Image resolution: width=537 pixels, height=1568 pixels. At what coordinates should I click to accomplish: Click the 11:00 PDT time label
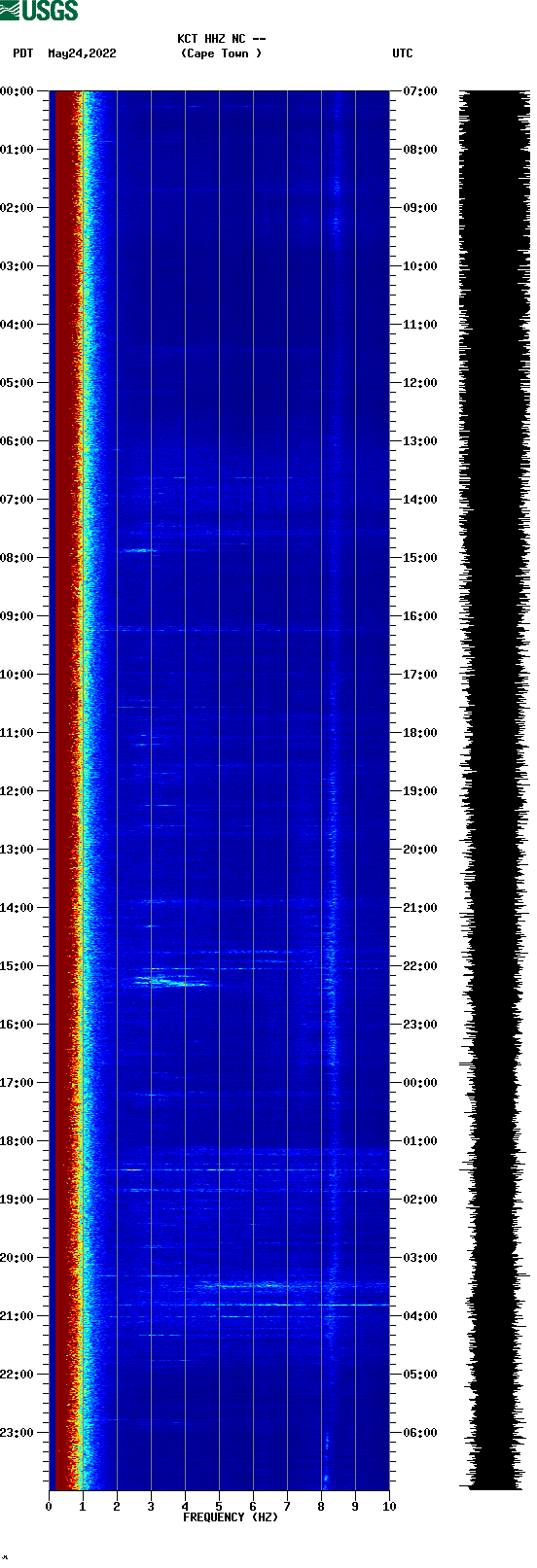[x=18, y=733]
